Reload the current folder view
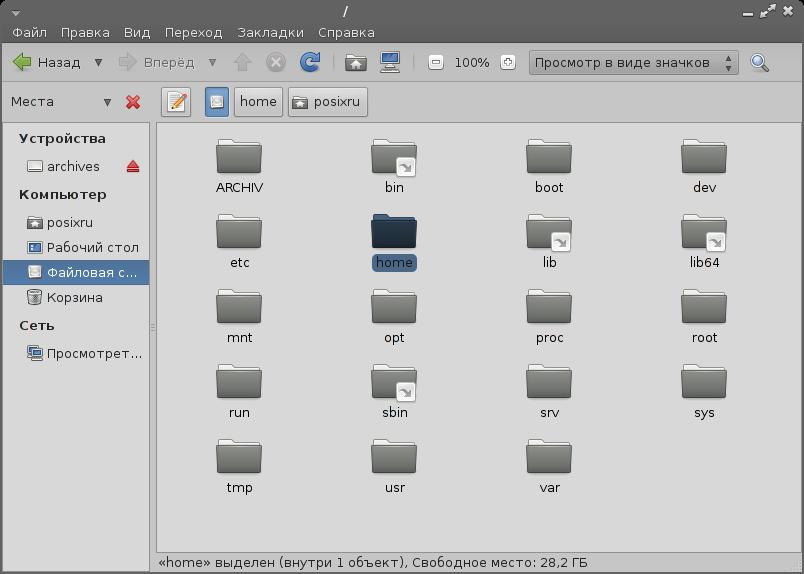 coord(310,62)
